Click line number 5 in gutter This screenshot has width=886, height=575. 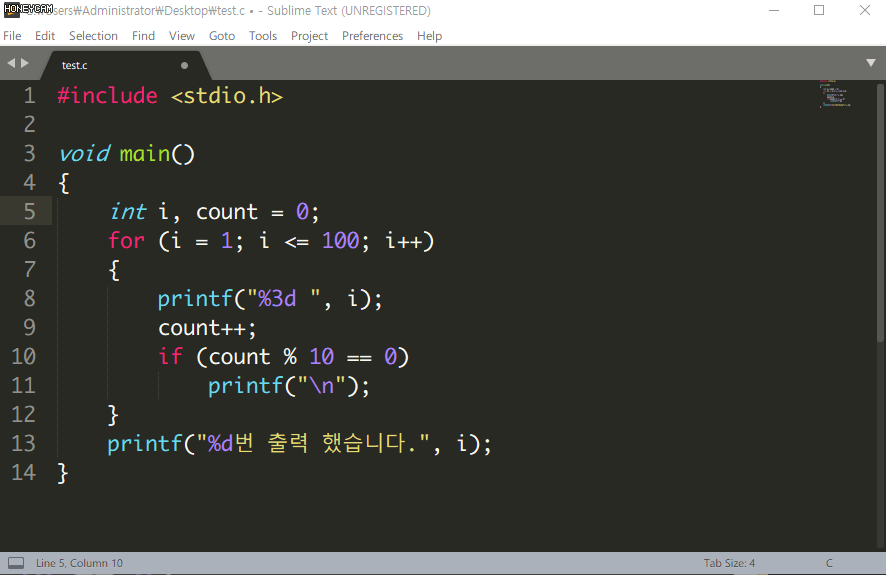[29, 211]
